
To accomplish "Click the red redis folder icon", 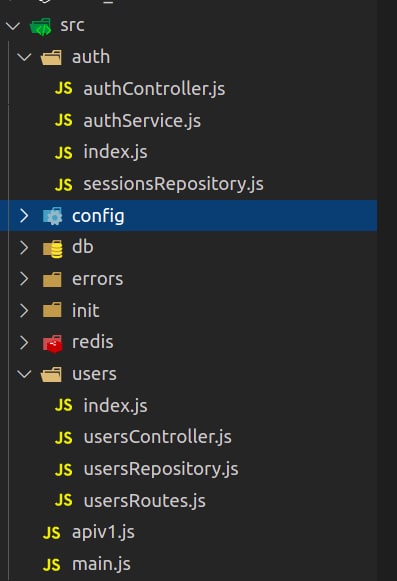I will (53, 343).
